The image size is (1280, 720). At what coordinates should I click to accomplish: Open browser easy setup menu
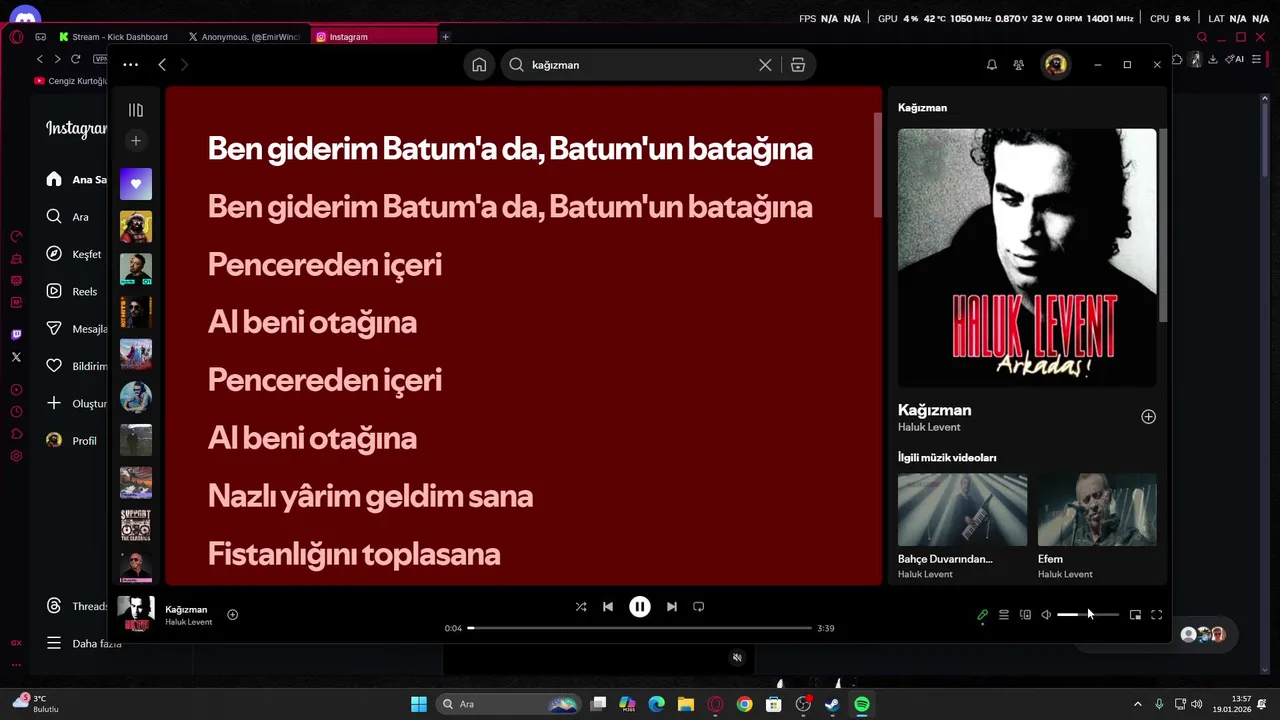click(1257, 59)
